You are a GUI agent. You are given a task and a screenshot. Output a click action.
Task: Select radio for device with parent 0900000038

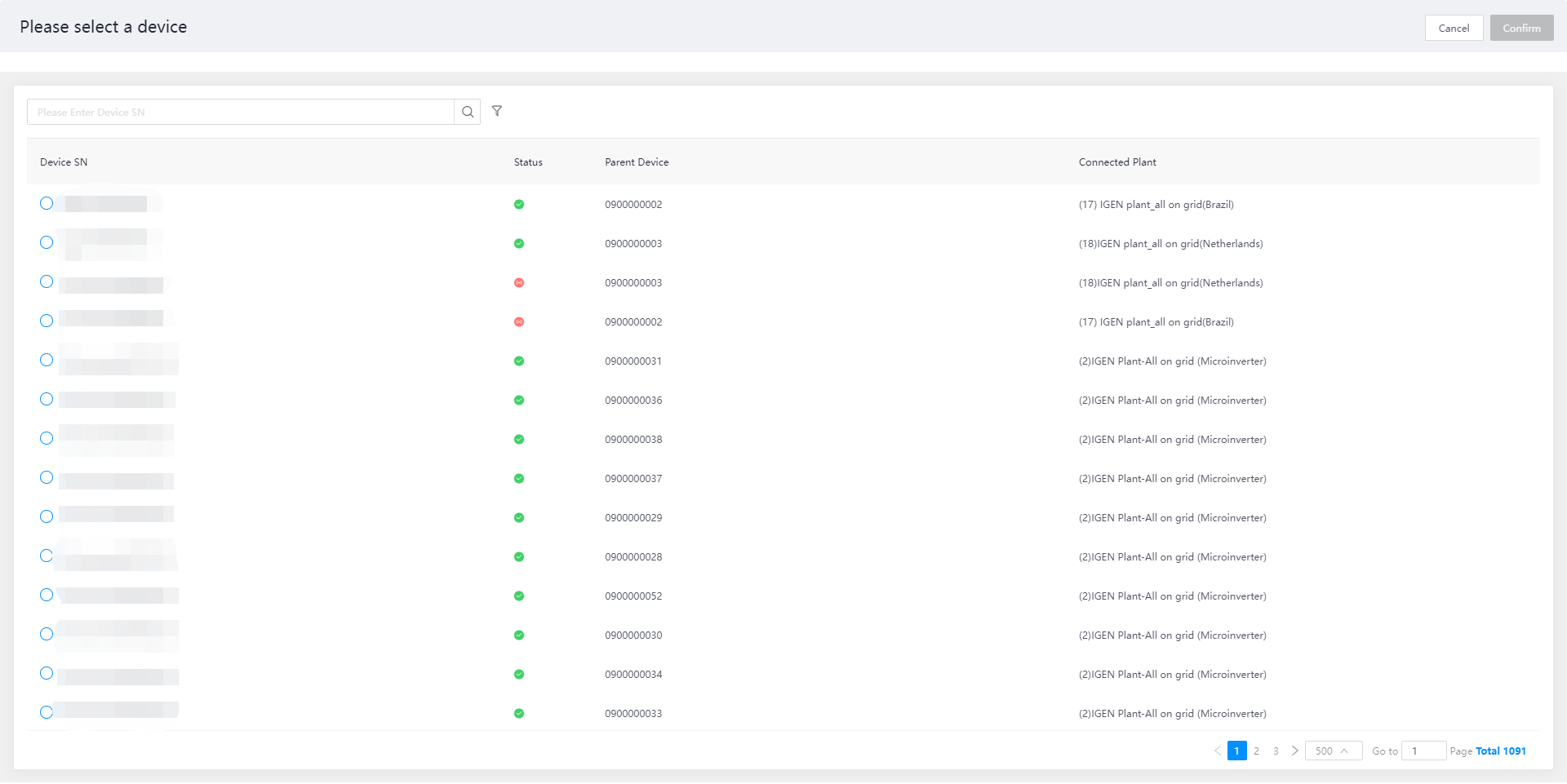[47, 439]
